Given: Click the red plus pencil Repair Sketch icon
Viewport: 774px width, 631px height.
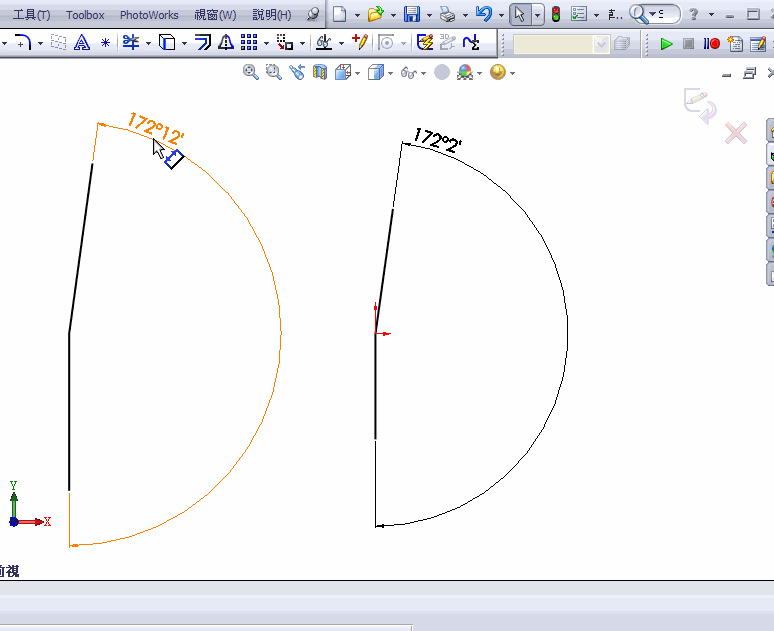Looking at the screenshot, I should click(x=360, y=43).
